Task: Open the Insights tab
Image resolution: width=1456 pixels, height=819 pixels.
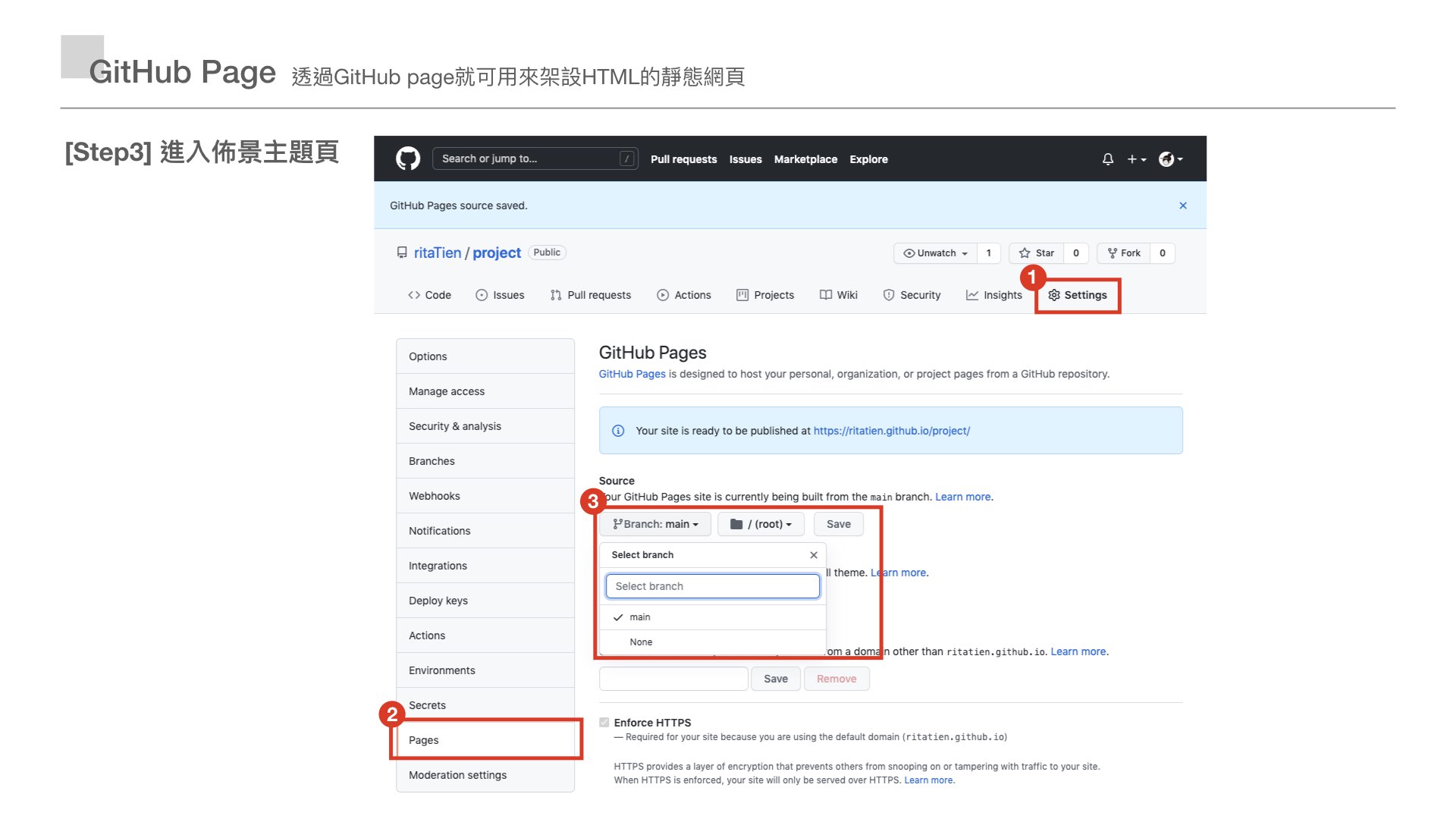Action: coord(993,295)
